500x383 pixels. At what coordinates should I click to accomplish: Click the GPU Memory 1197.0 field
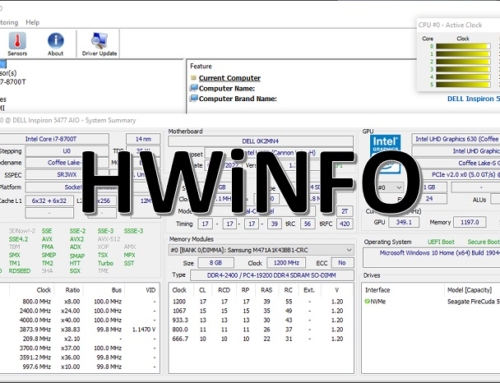tap(470, 222)
